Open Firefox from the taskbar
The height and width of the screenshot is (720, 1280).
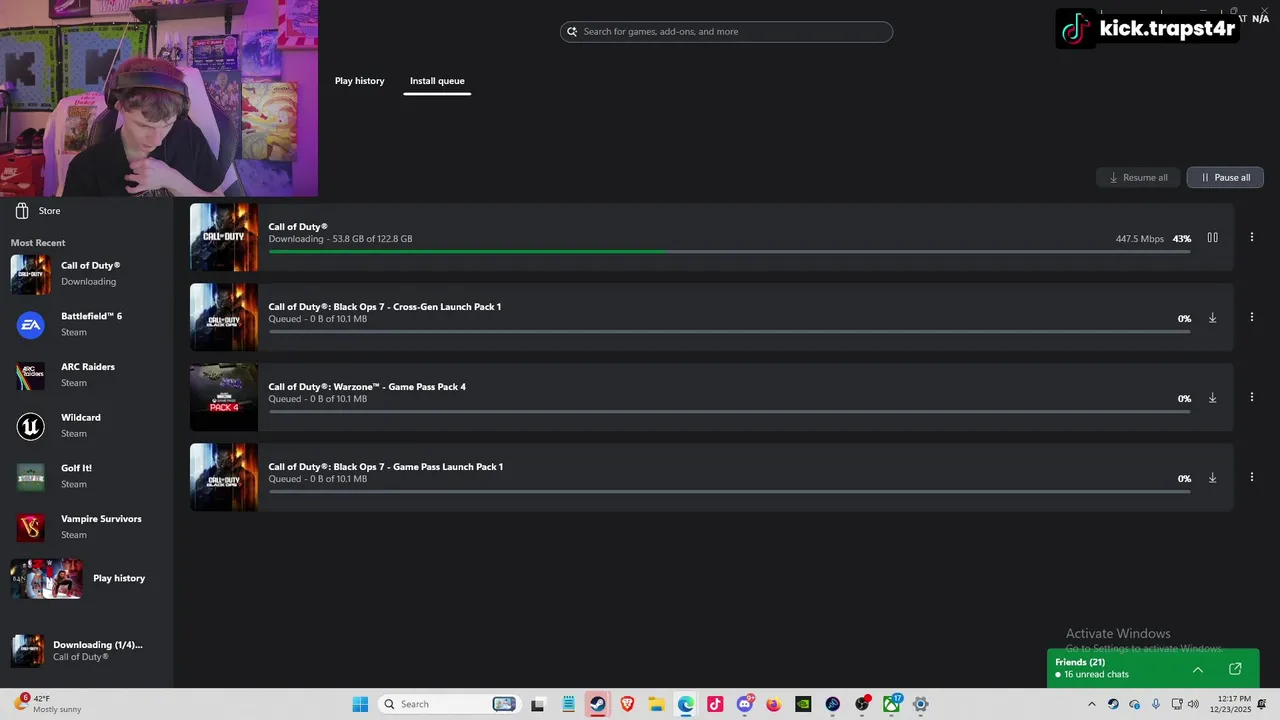tap(773, 704)
